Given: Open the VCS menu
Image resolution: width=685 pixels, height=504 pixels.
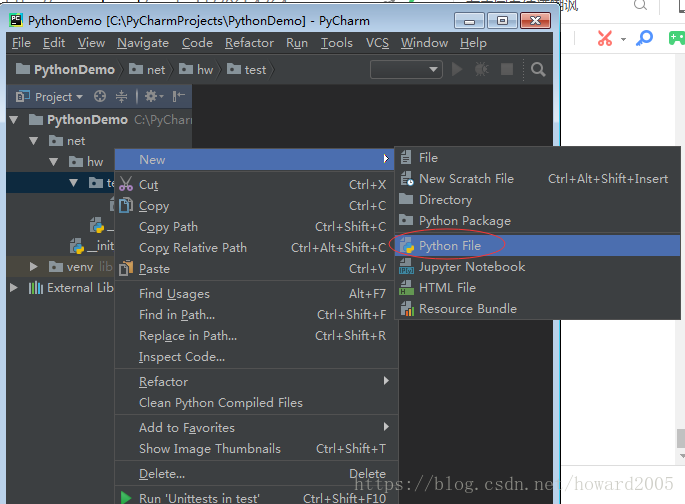Looking at the screenshot, I should pos(377,43).
